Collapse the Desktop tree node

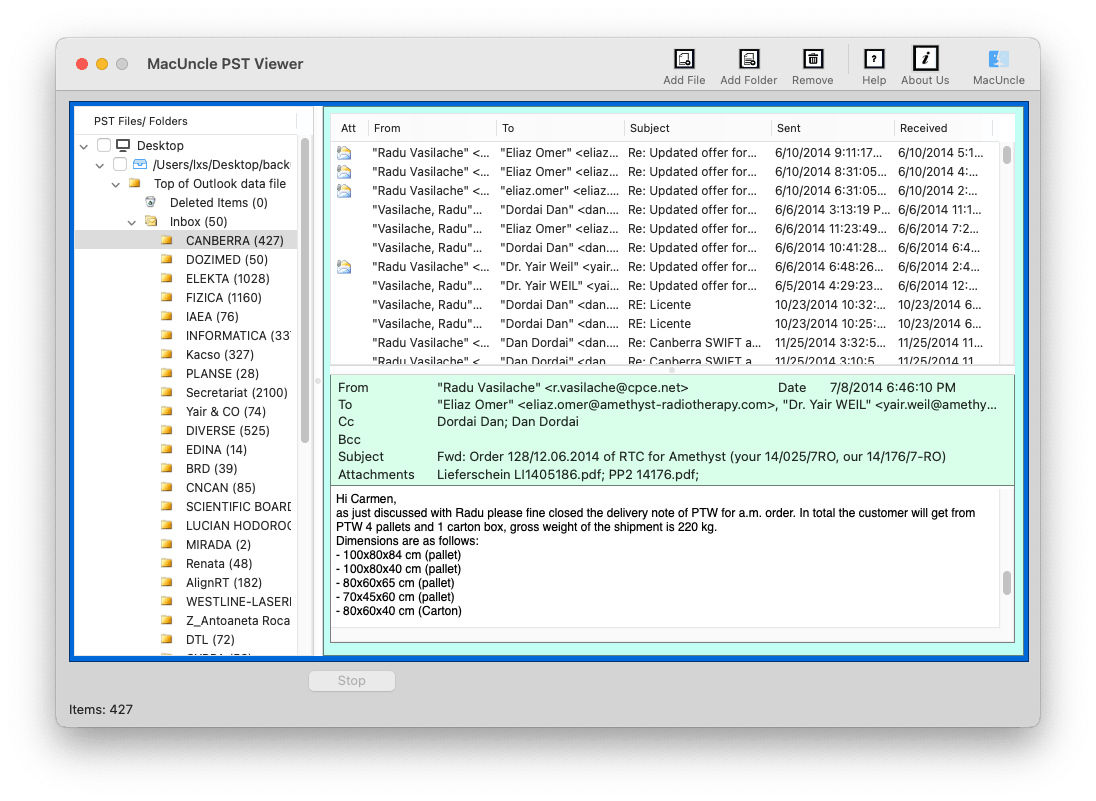click(84, 146)
